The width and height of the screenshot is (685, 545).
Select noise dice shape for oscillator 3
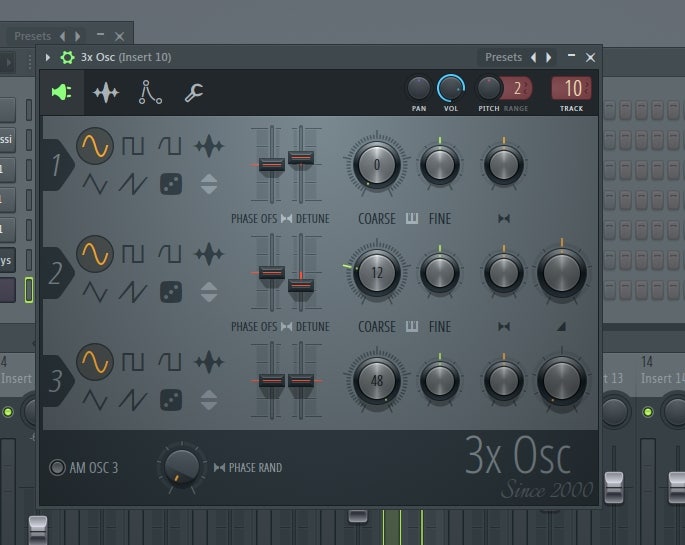(x=171, y=400)
